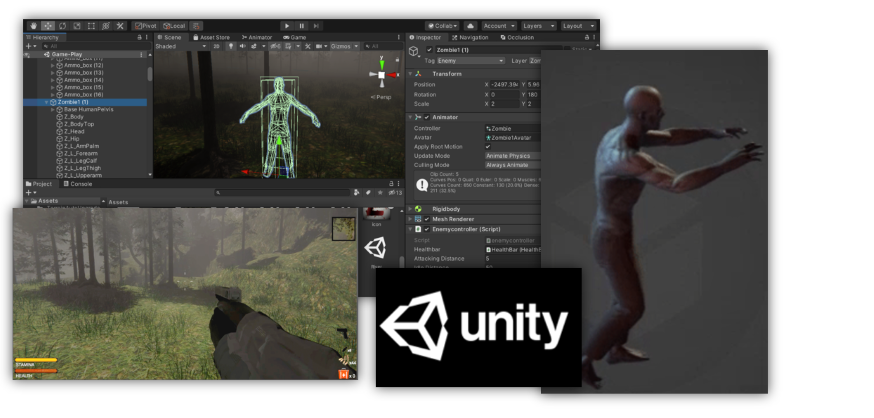Screen dimensions: 874x418
Task: Disable Zombie1 (1) active checkbox
Action: [x=429, y=50]
